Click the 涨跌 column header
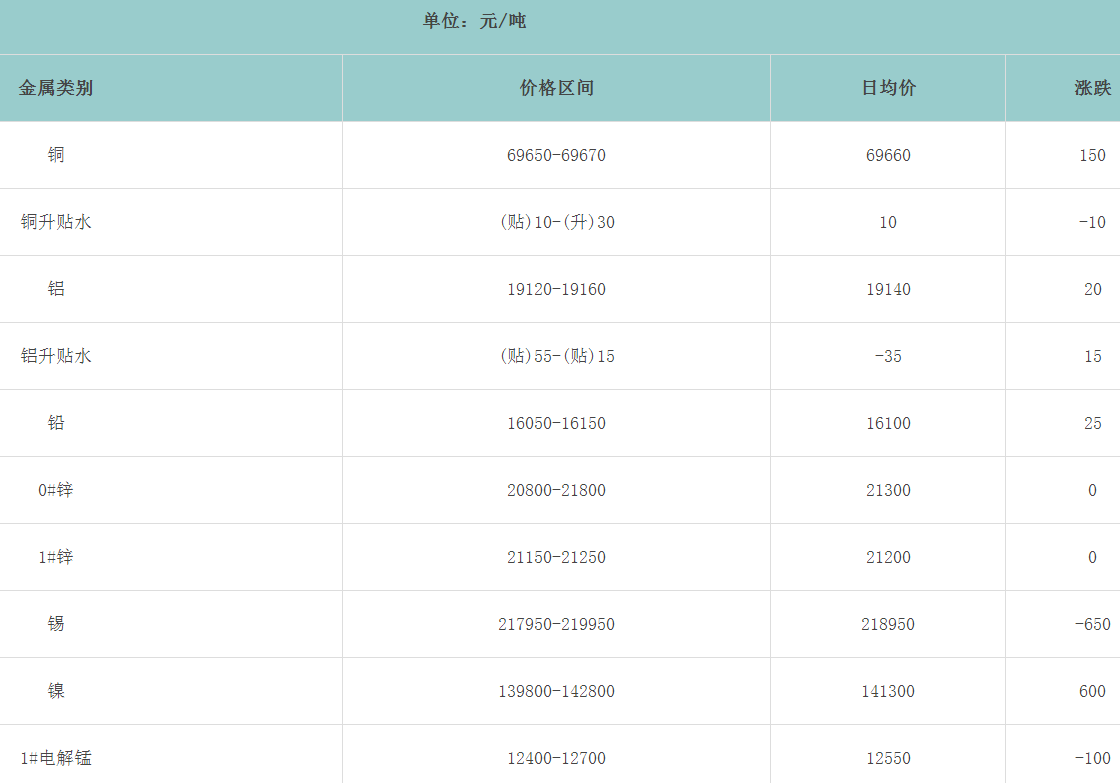 (1092, 88)
